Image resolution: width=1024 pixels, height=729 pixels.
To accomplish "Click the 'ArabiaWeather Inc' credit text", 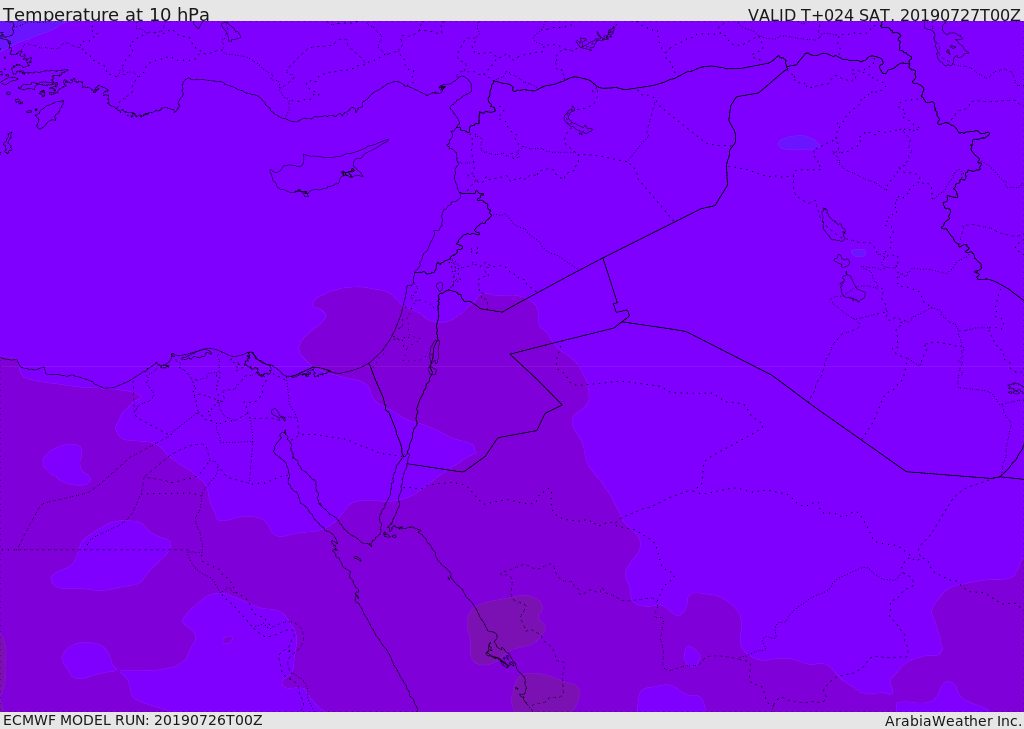I will point(952,721).
